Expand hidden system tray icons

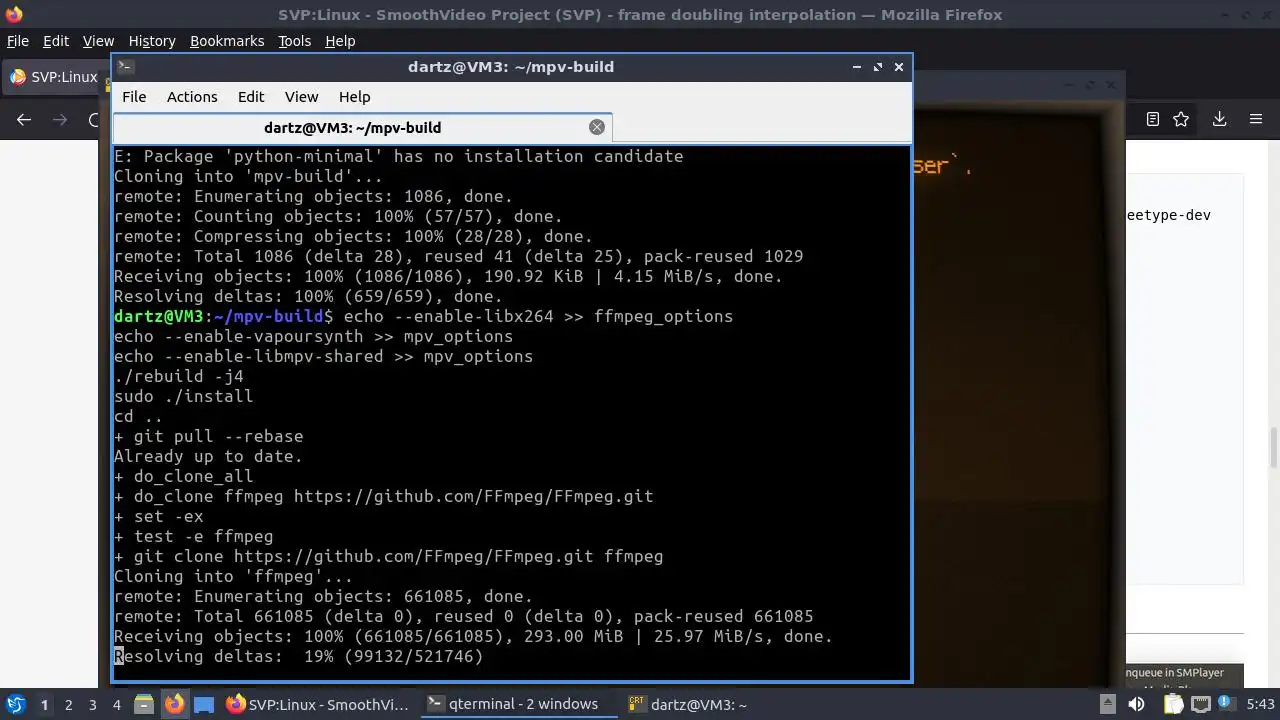[1109, 705]
